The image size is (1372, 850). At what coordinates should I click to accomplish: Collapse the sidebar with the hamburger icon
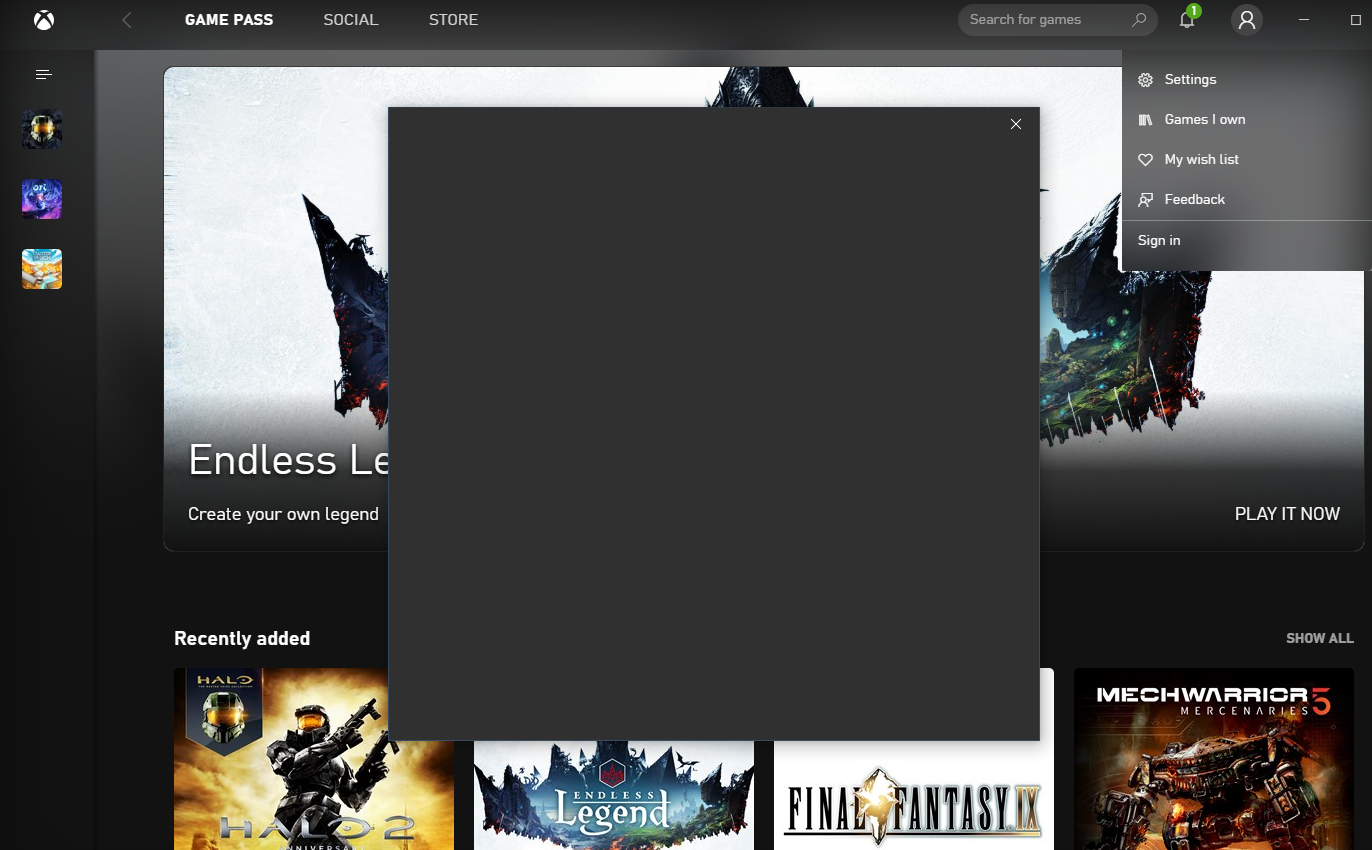(x=43, y=74)
